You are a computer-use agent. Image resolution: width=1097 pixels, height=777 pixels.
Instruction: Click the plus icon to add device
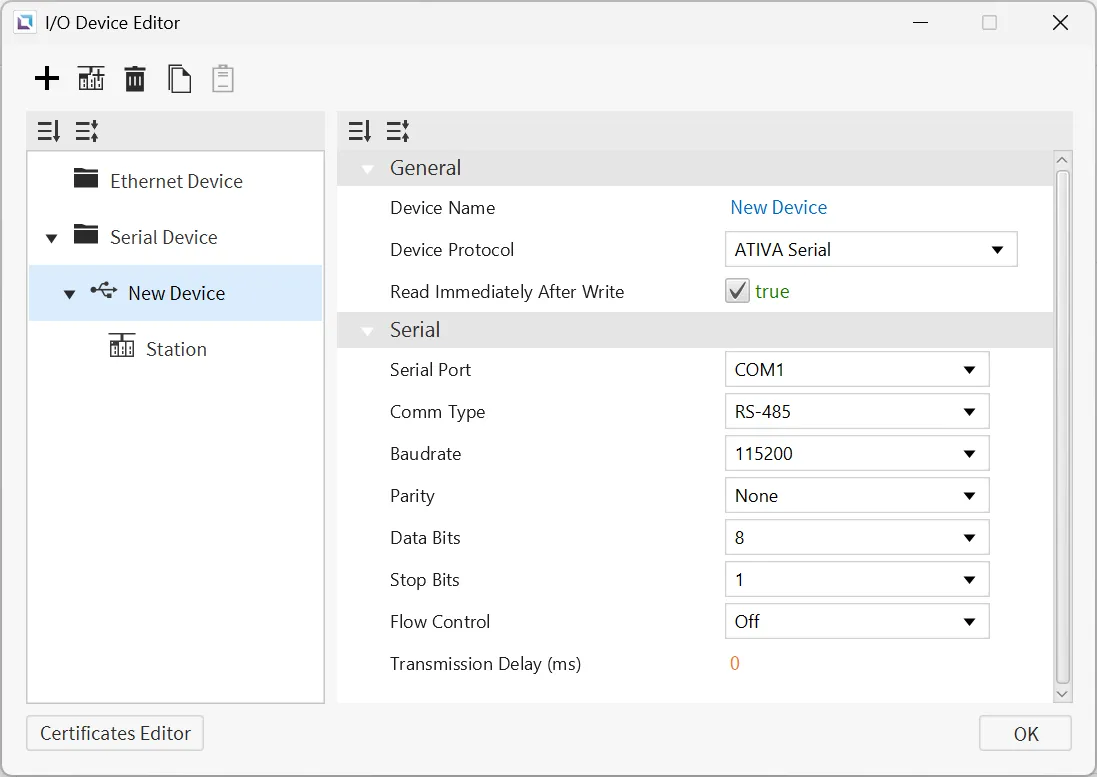pos(47,79)
